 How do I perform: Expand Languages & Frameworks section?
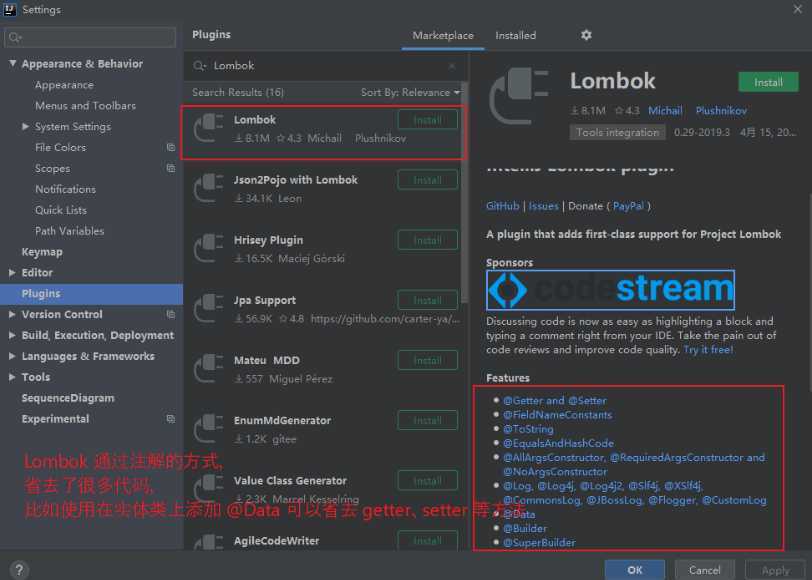[12, 356]
